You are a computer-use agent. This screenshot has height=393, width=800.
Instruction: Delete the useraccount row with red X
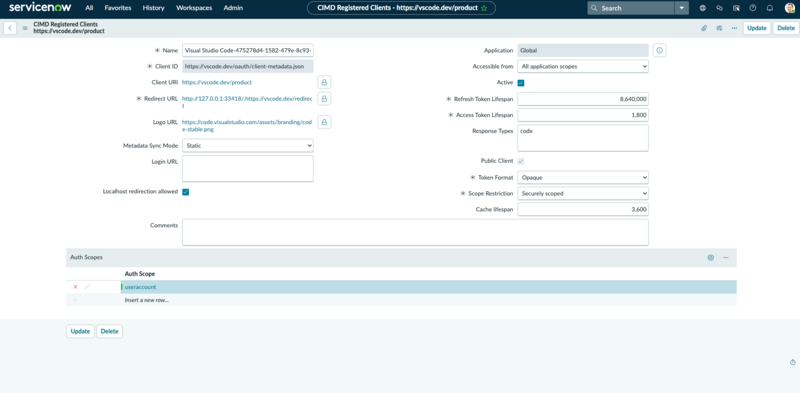[76, 287]
